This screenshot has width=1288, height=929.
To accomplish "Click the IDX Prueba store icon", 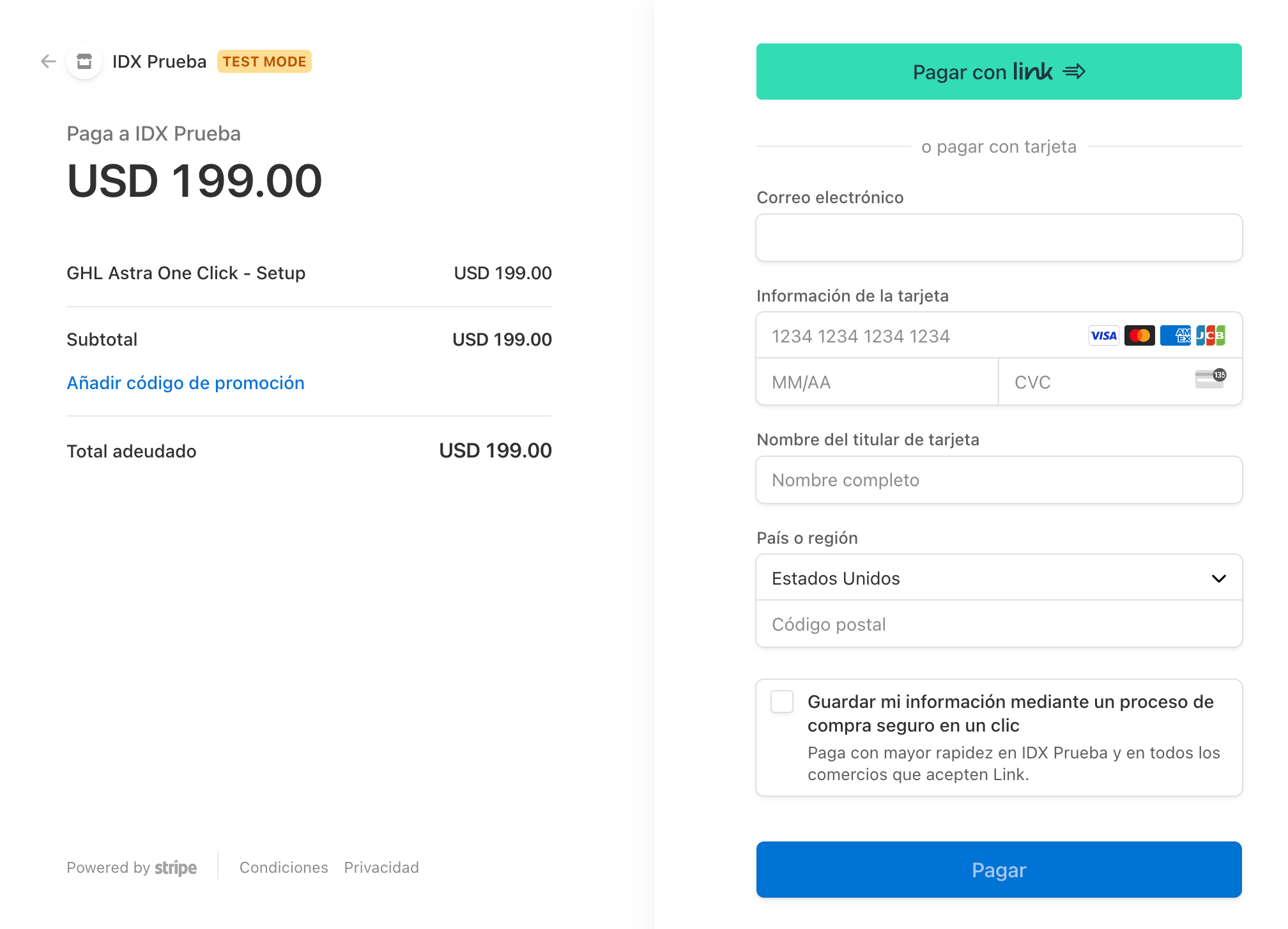I will [84, 61].
